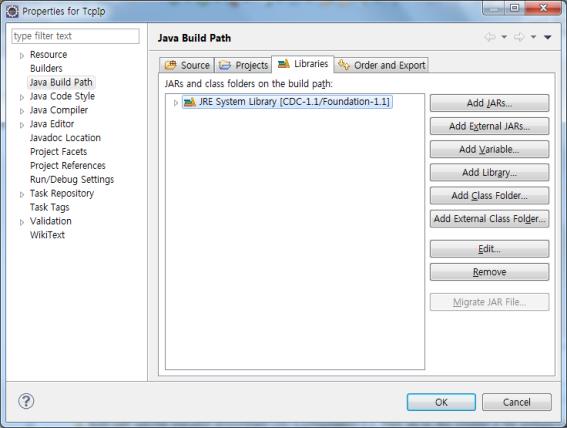Click the JRE System Library icon
Image resolution: width=567 pixels, height=428 pixels.
pyautogui.click(x=189, y=102)
